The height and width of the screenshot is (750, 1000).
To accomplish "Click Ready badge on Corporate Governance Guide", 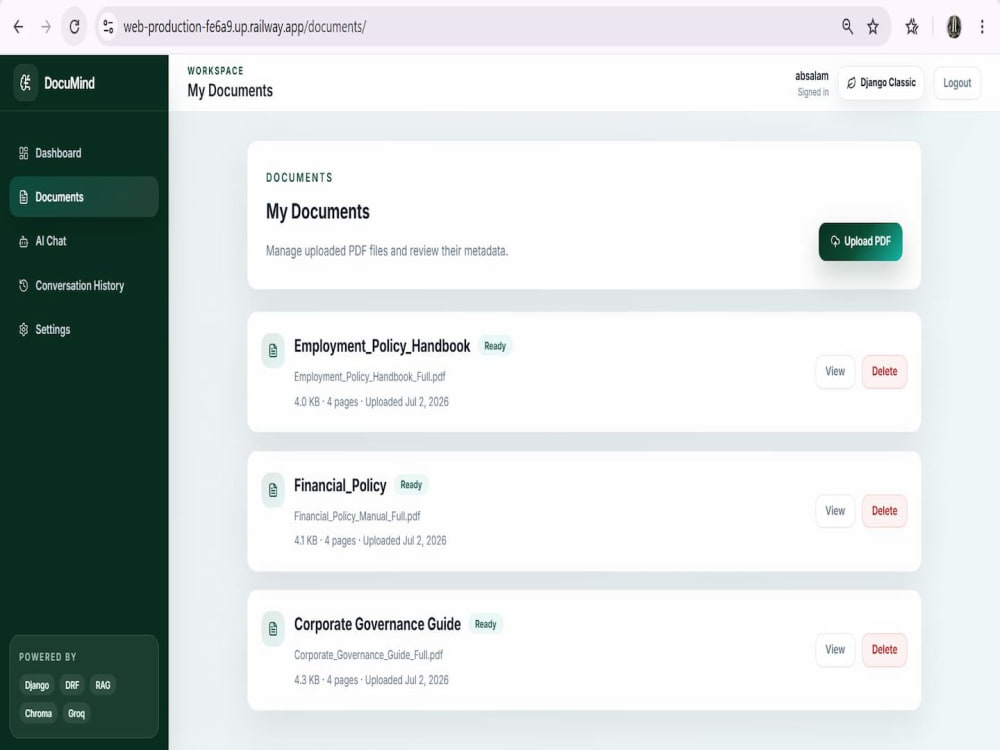I will (485, 624).
